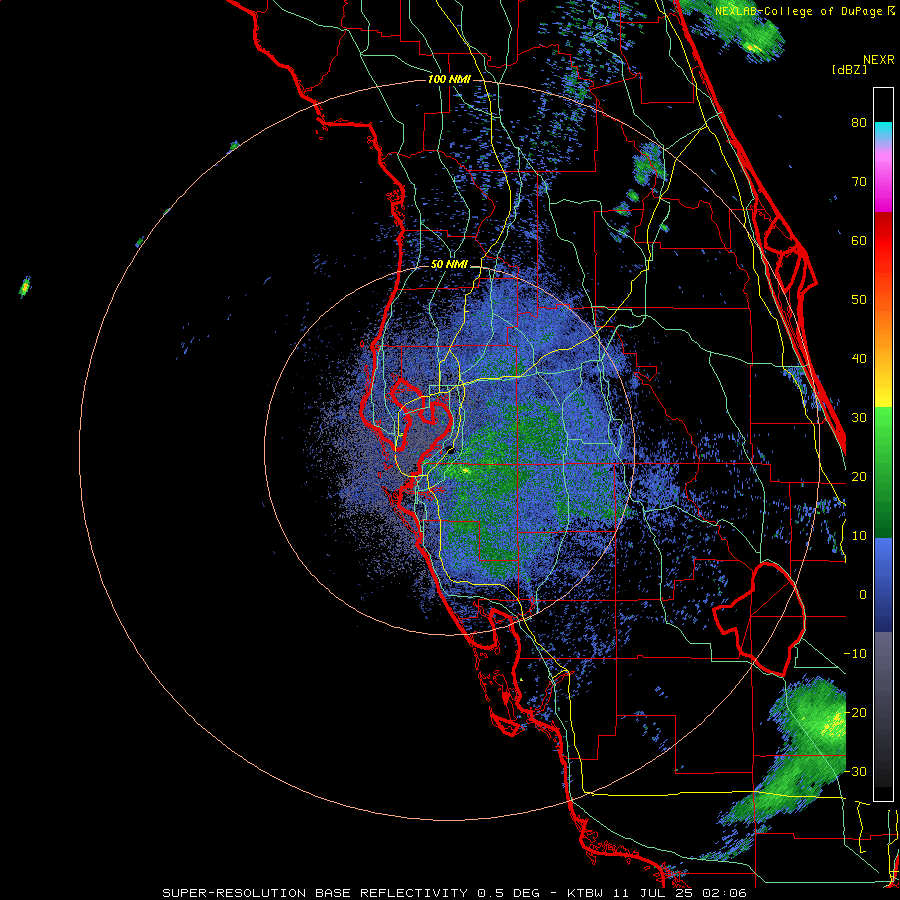Click the "KTBW" station identifier in the caption
Viewport: 900px width, 900px height.
(x=585, y=893)
